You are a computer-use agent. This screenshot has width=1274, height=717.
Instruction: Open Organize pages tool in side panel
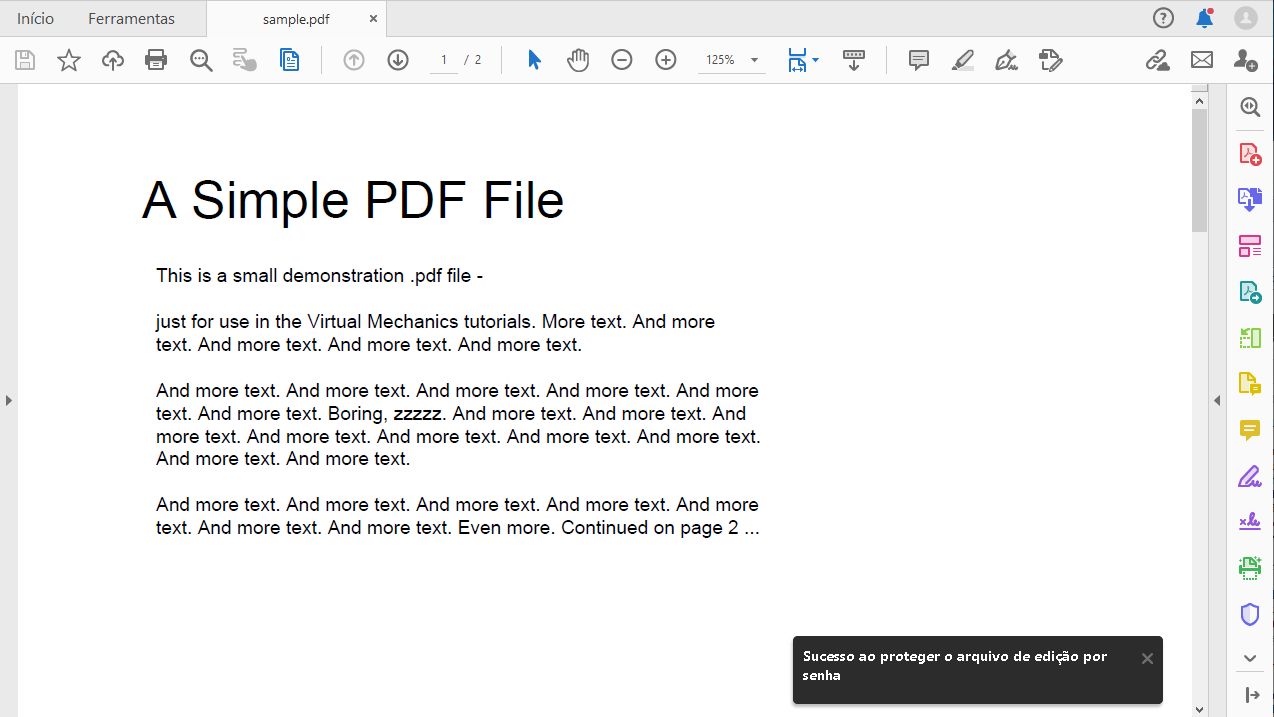click(1250, 246)
